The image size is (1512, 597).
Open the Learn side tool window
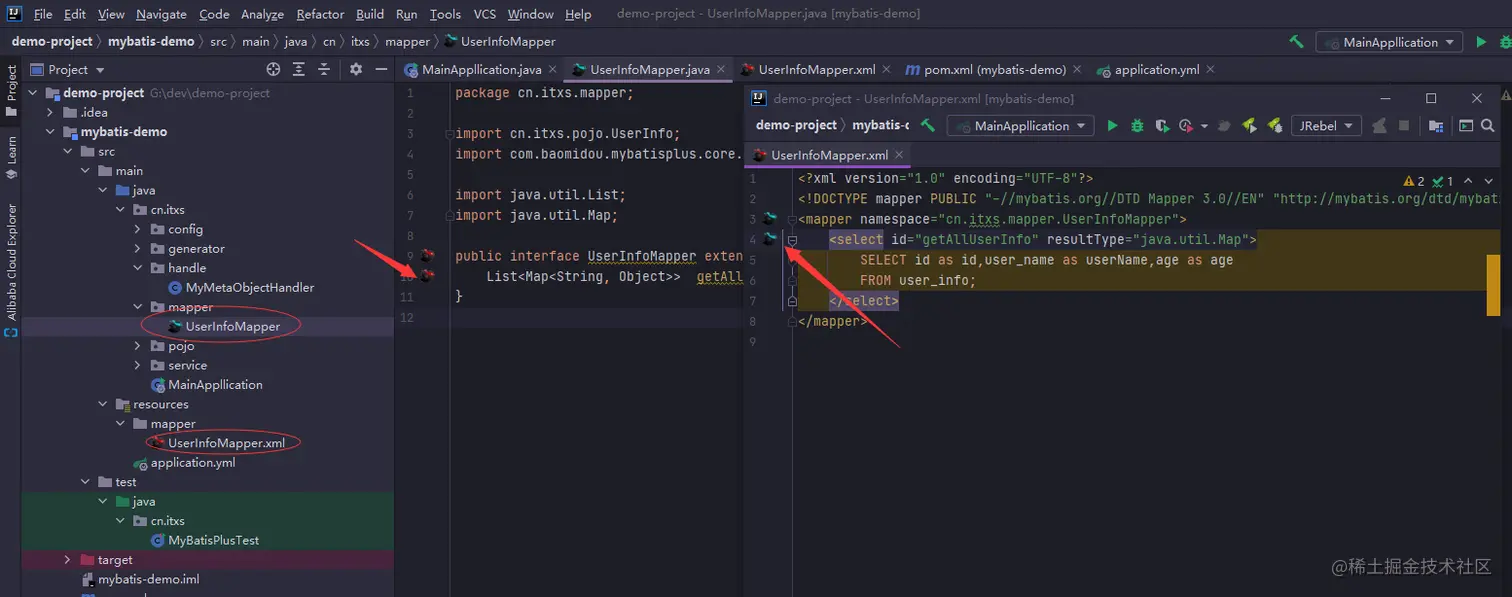coord(11,157)
